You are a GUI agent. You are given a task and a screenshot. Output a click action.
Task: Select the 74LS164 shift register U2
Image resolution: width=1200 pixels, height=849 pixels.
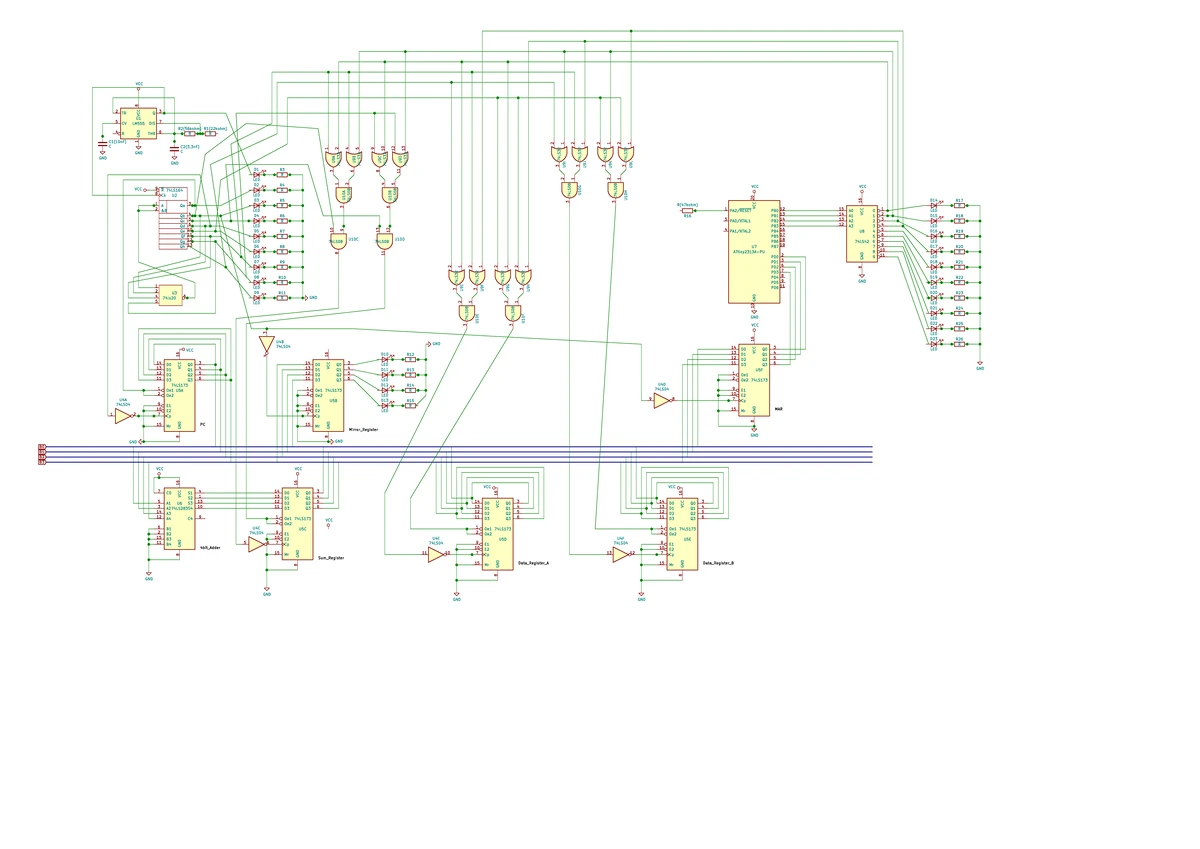(x=174, y=218)
